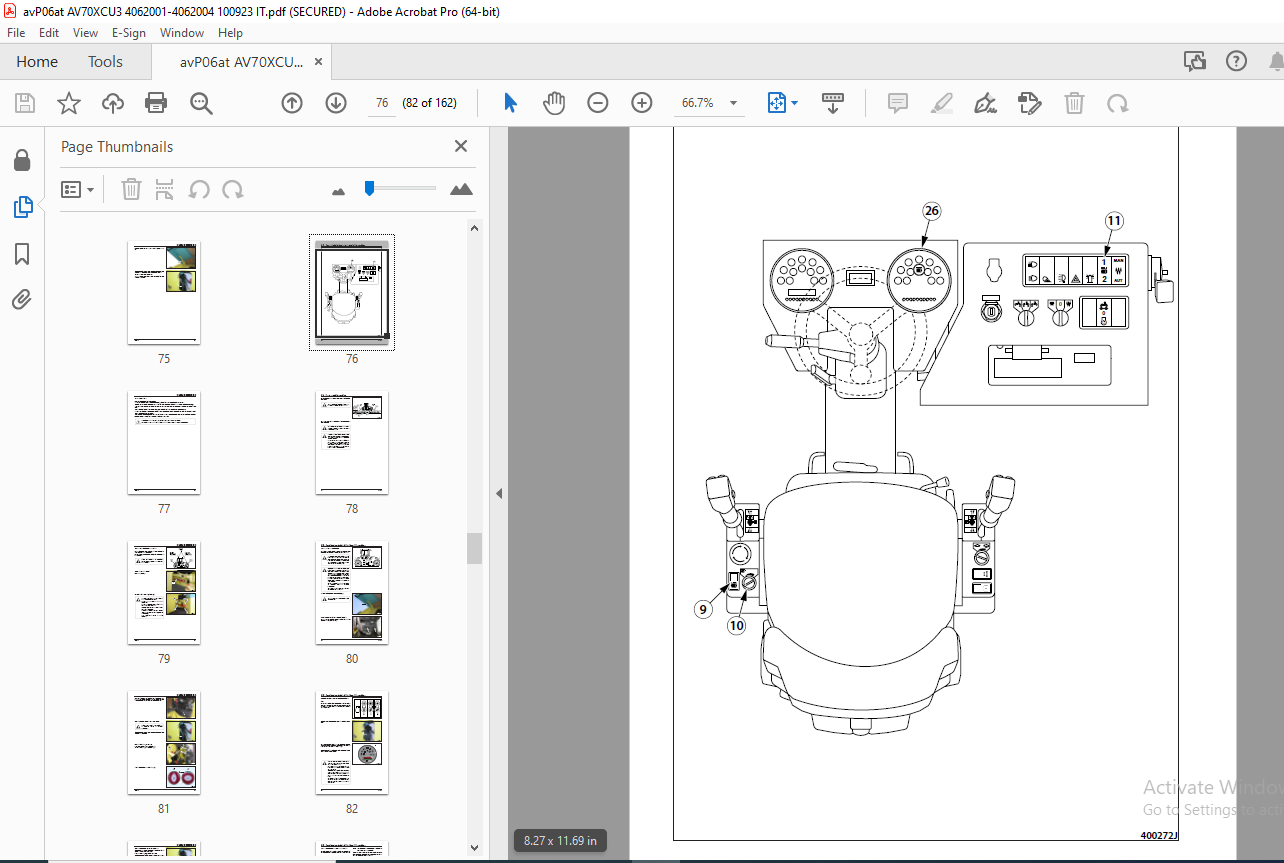
Task: Print the document with the printer icon
Action: 156,103
